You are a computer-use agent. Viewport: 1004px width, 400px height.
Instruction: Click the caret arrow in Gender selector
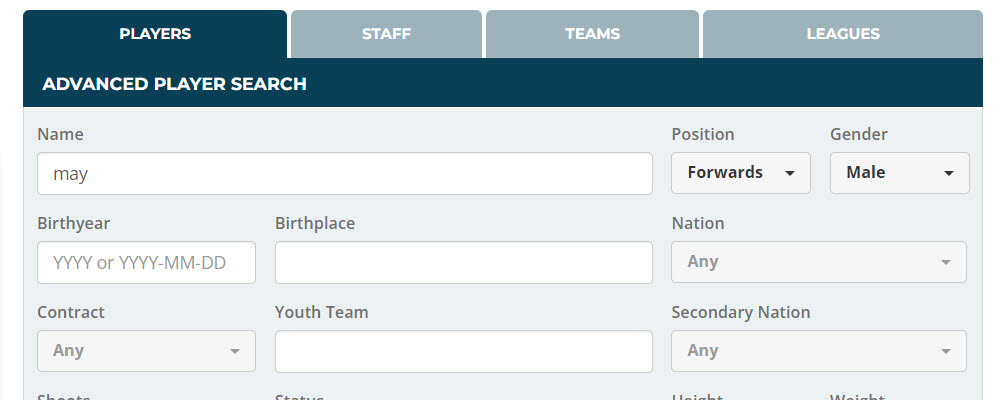click(948, 174)
